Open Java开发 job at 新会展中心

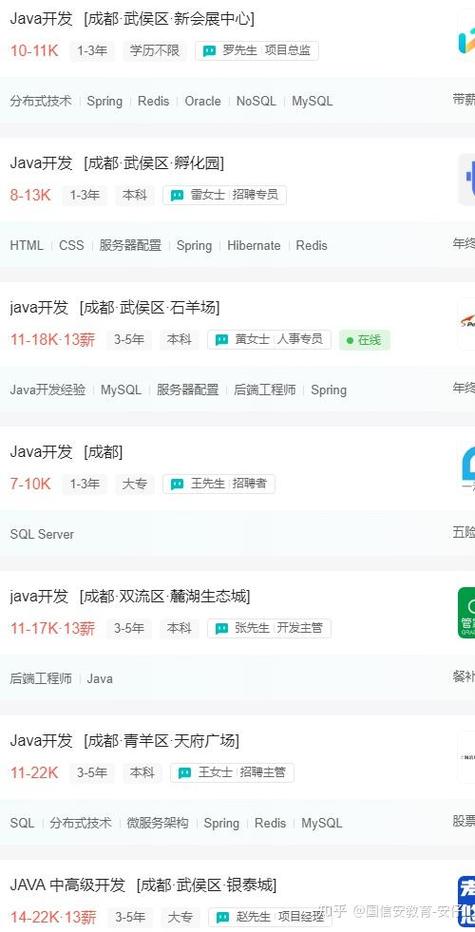[x=132, y=18]
